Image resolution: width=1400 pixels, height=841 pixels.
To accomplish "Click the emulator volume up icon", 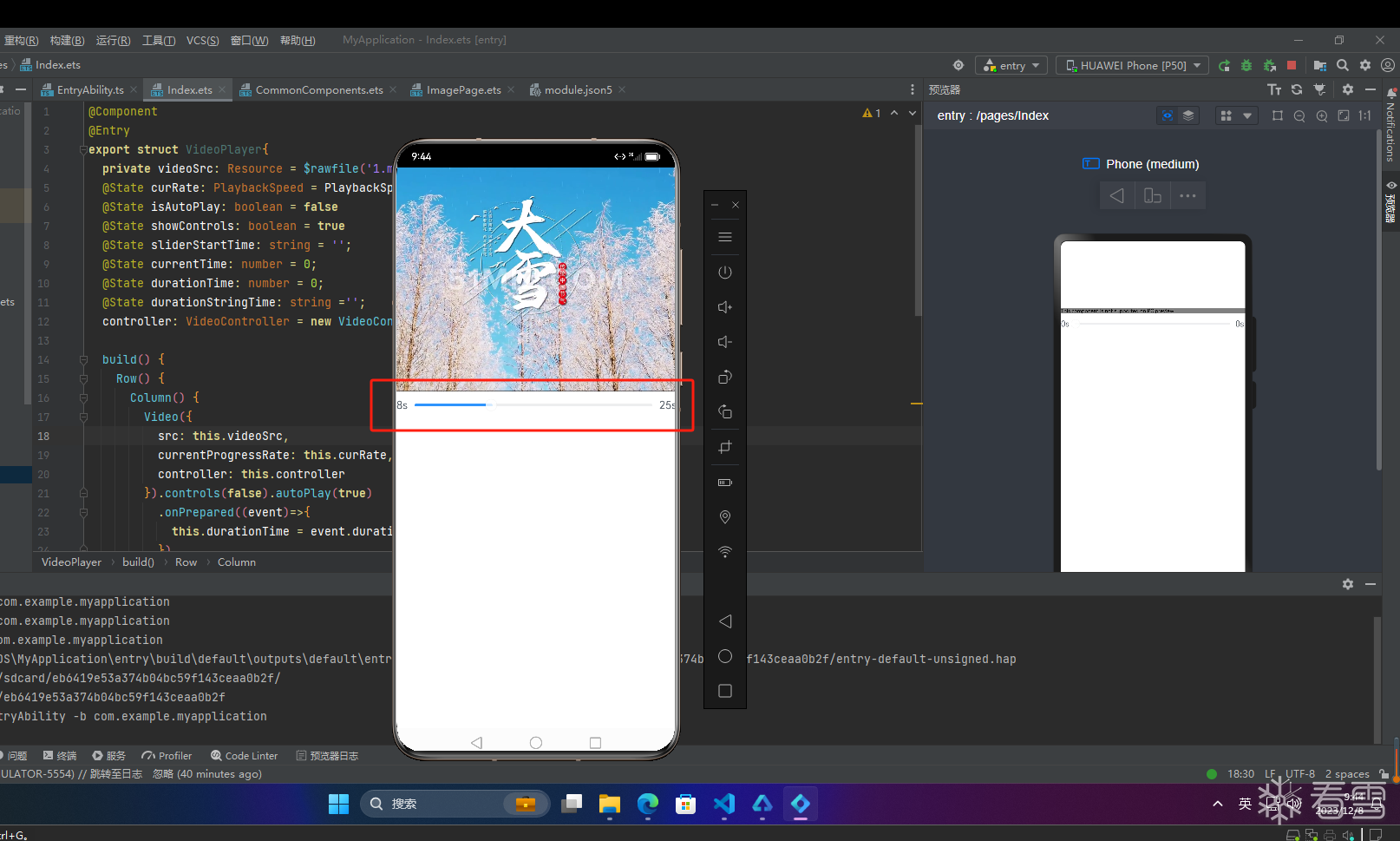I will point(725,307).
